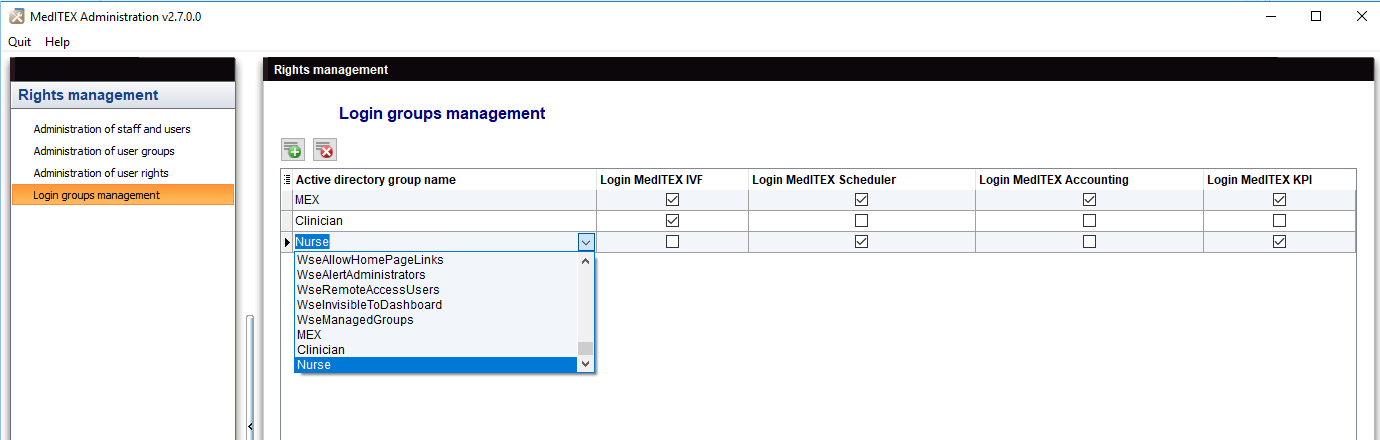Click the dropdown list scrollbar thumb
Image resolution: width=1380 pixels, height=440 pixels.
(x=586, y=349)
